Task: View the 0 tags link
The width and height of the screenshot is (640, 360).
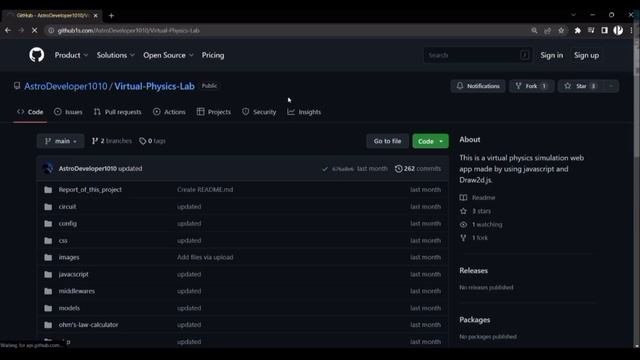Action: point(152,141)
